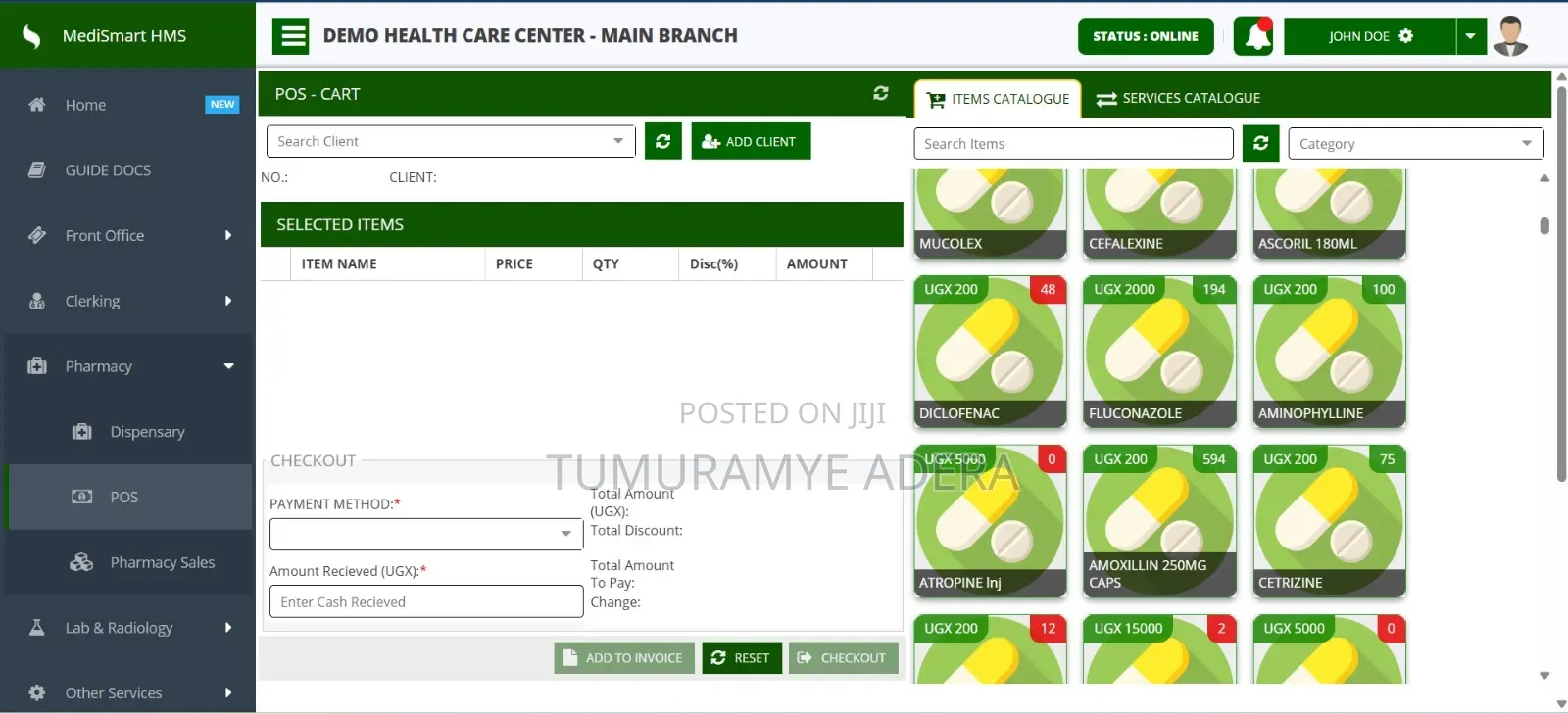Expand the Clerking submenu
1568x714 pixels.
228,301
